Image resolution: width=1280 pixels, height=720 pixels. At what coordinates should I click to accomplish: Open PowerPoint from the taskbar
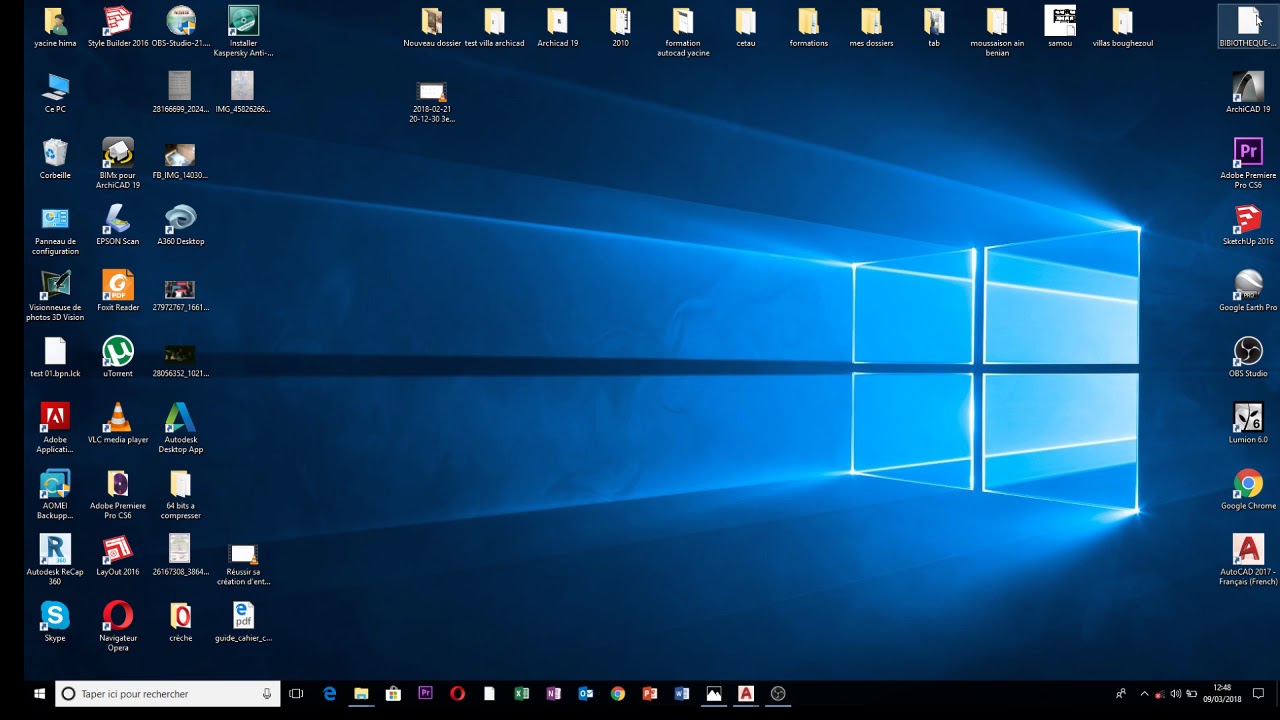pyautogui.click(x=649, y=693)
